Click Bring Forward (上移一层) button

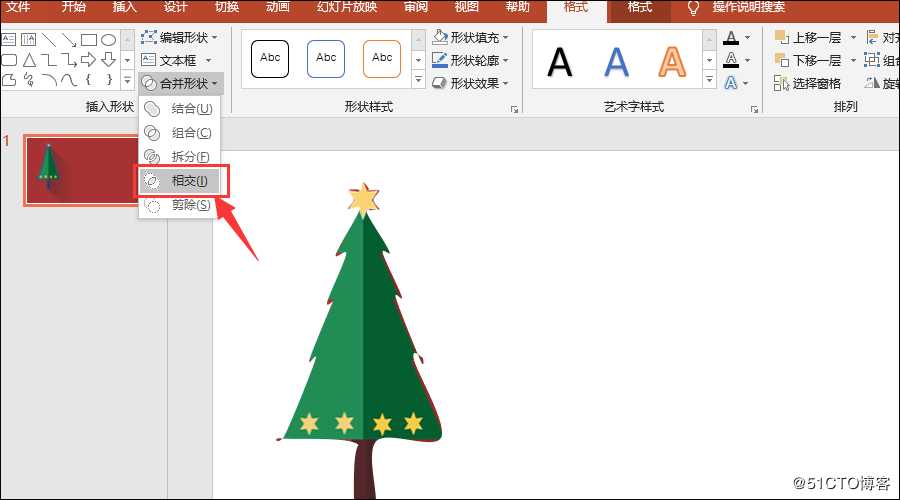click(x=808, y=38)
